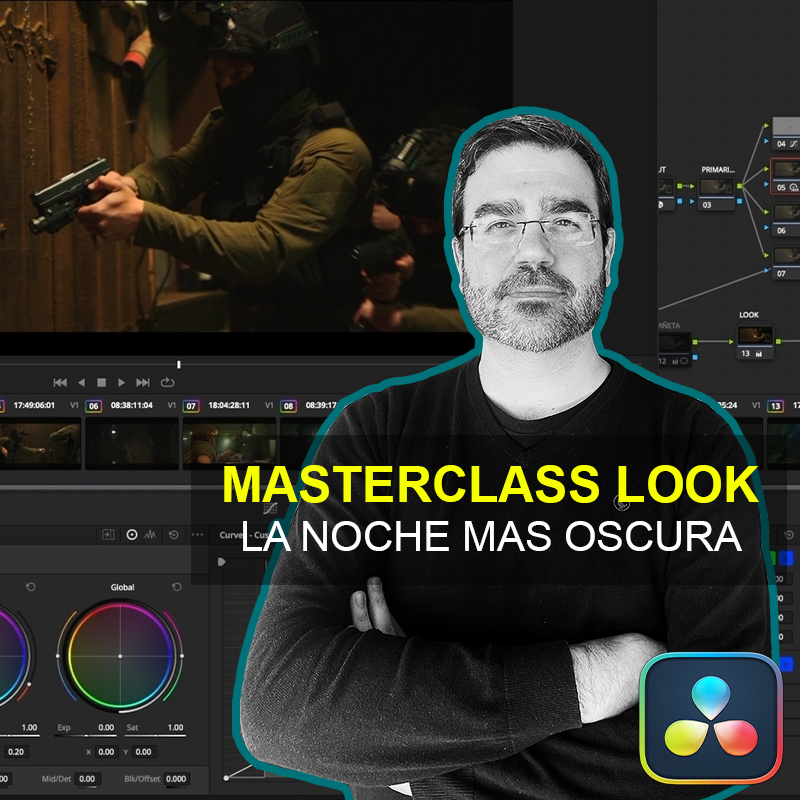This screenshot has width=800, height=800.
Task: Select the PRIMARI... node 03
Action: [716, 193]
